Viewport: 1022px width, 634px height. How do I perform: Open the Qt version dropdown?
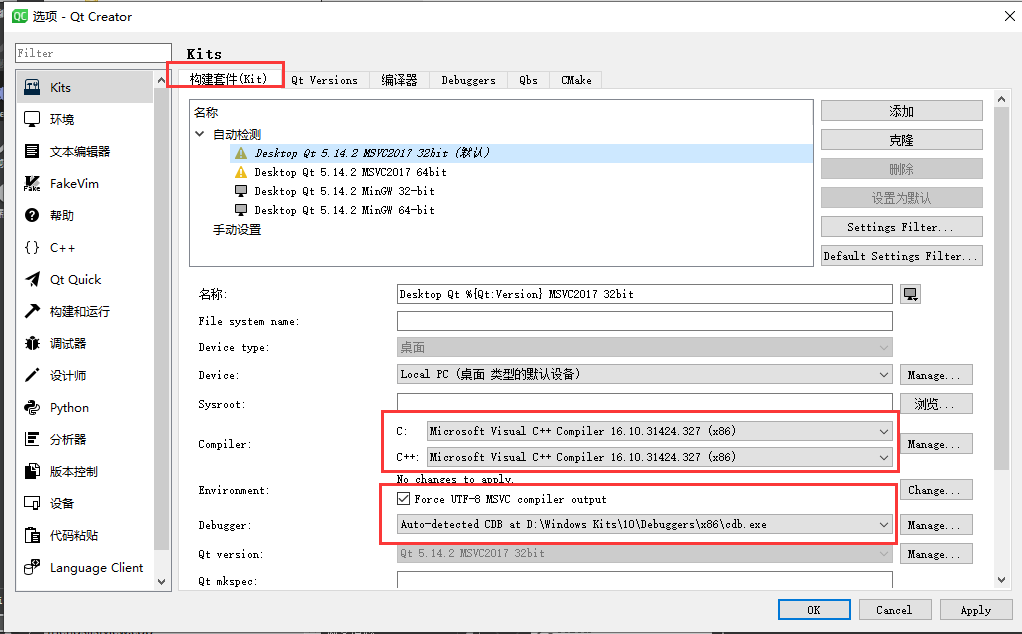(x=645, y=553)
